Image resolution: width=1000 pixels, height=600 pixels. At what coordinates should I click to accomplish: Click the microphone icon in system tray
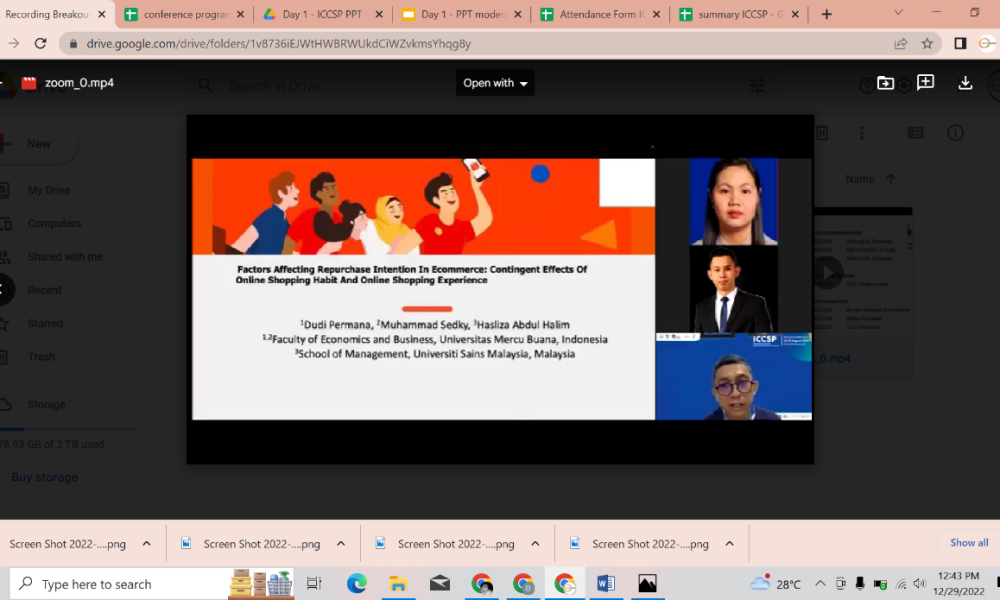860,583
